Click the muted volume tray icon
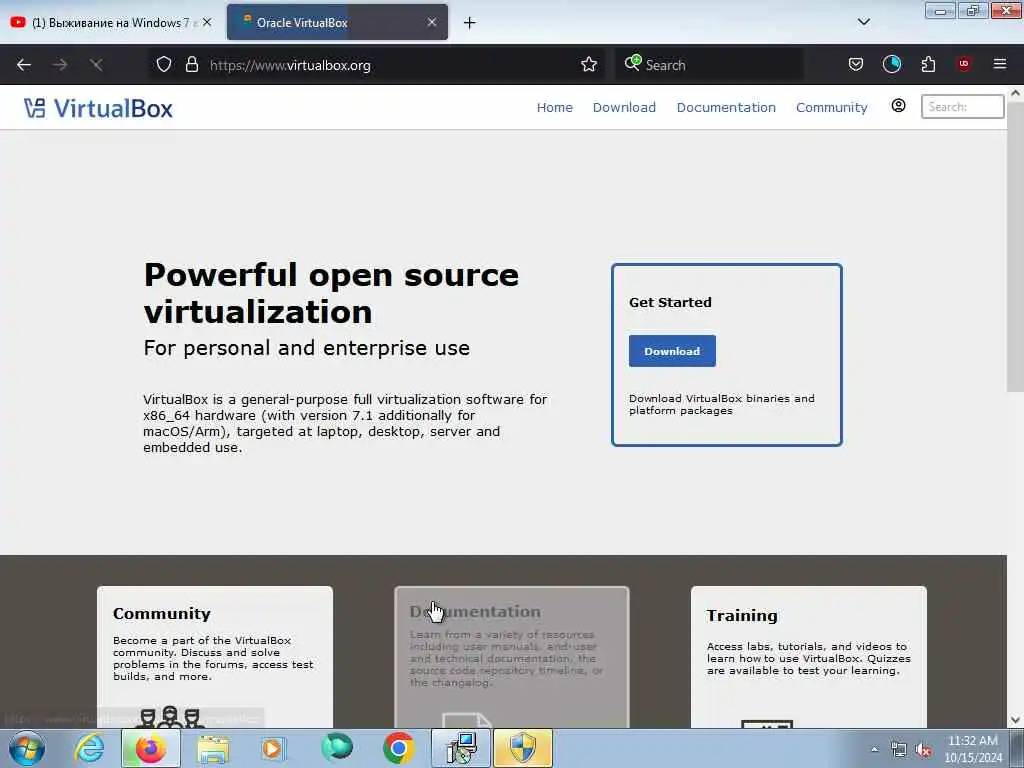This screenshot has width=1024, height=768. coord(923,750)
